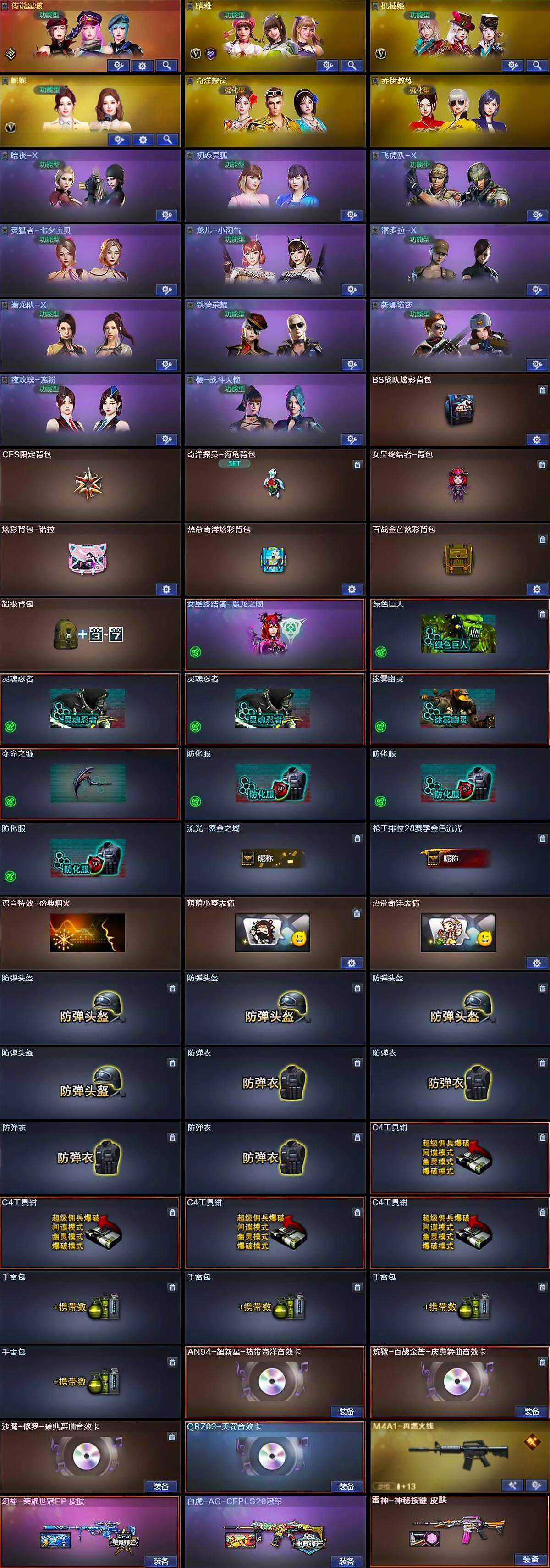The width and height of the screenshot is (550, 1568).
Task: Click the magnifier preview icon on 传说星骏 card
Action: 166,65
